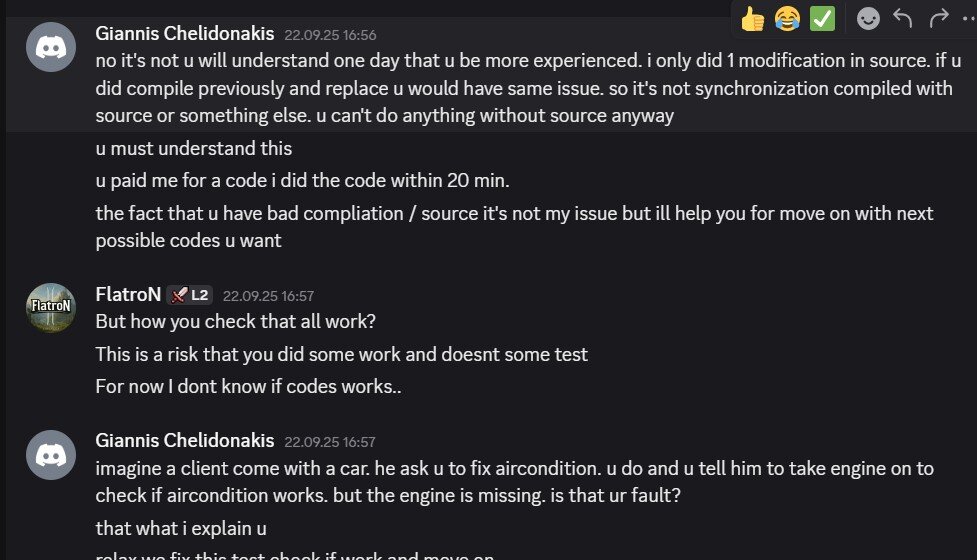Click the 22.09.25 16:56 timestamp
977x560 pixels.
(330, 35)
